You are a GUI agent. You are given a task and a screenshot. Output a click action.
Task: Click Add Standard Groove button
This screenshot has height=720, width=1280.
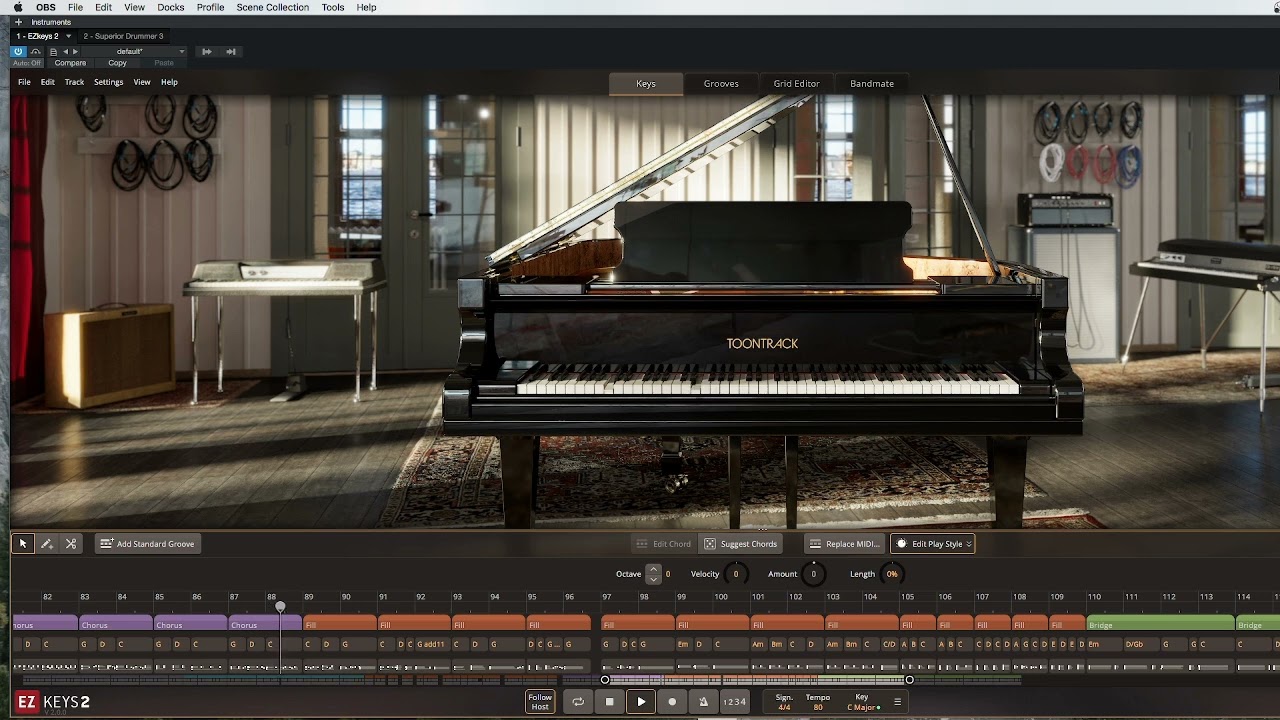(x=148, y=544)
